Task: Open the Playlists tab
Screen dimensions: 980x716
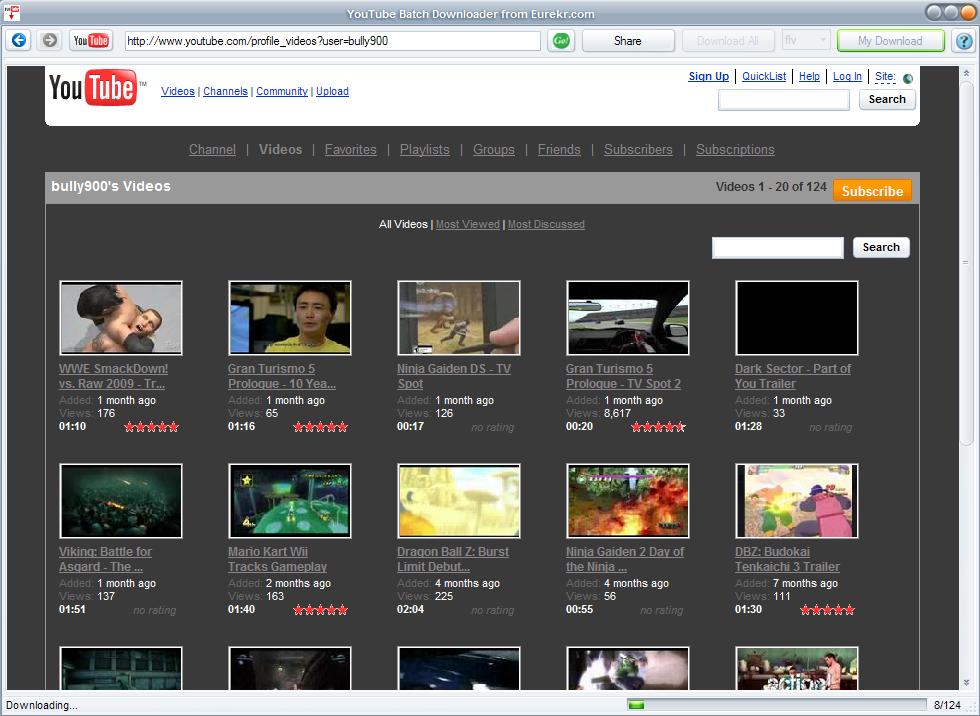Action: (x=424, y=150)
